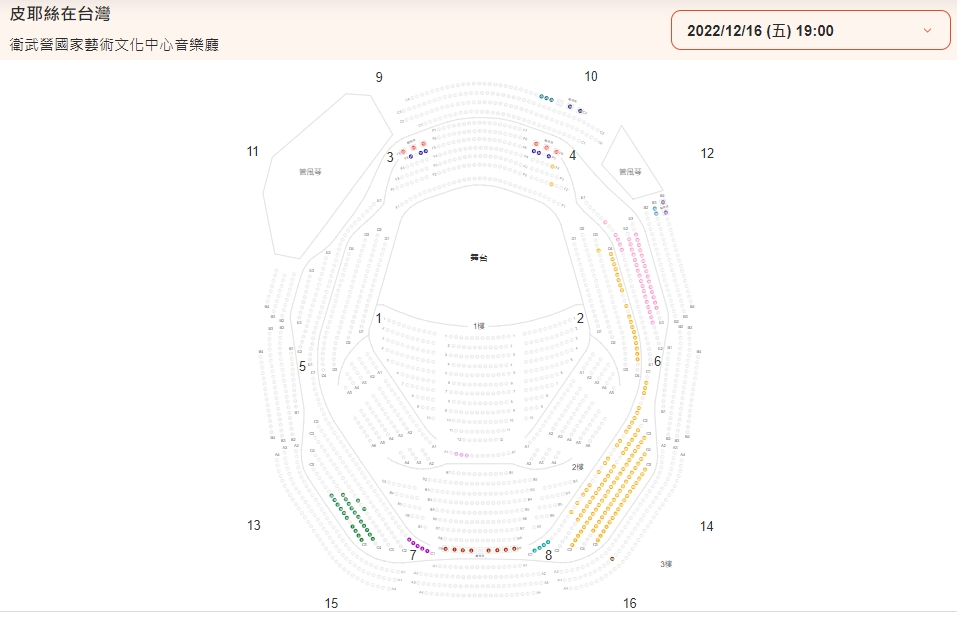Select the green seat block near section 13
Image resolution: width=957 pixels, height=618 pixels.
(x=352, y=517)
